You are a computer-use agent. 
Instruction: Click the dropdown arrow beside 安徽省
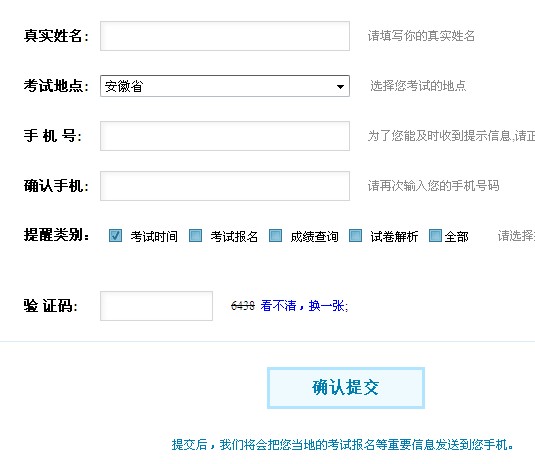pos(340,87)
